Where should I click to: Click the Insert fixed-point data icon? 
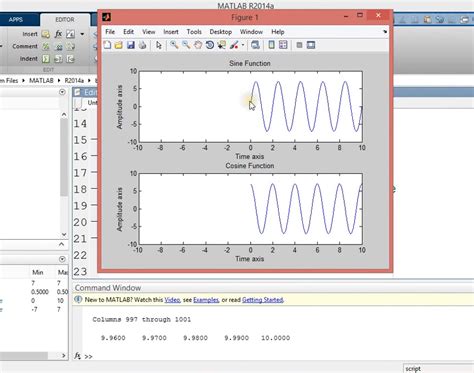pyautogui.click(x=70, y=34)
